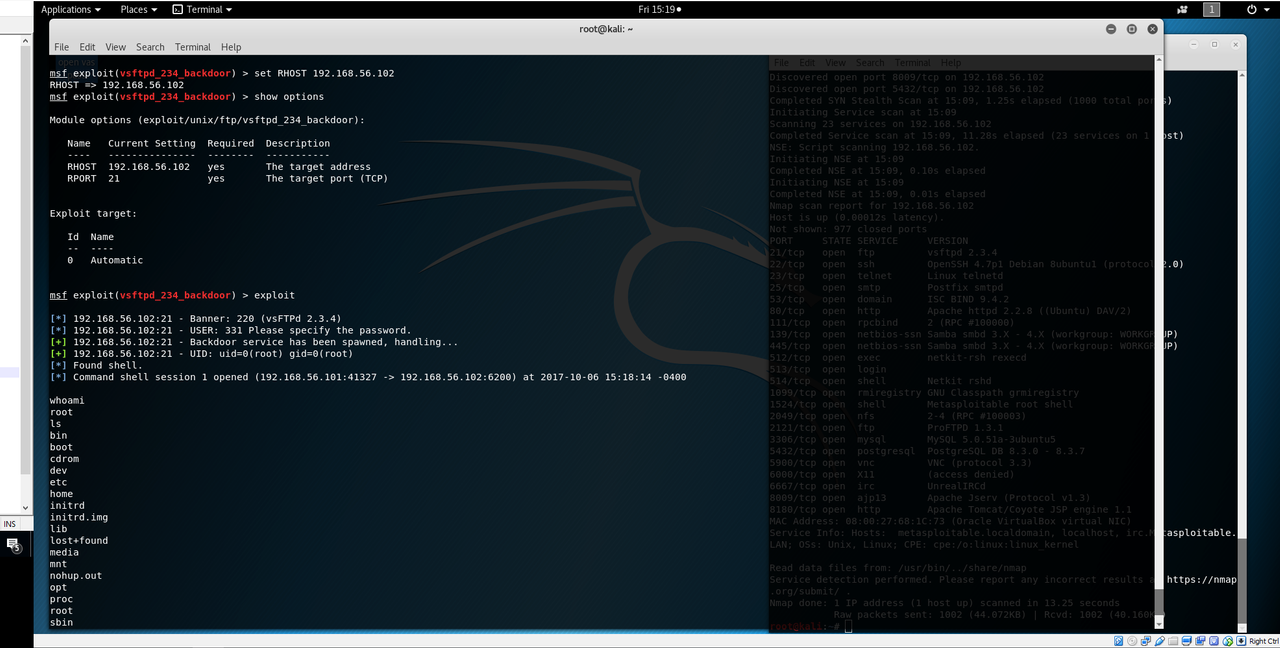Click the INS indicator in the left status bar
The width and height of the screenshot is (1280, 648).
tap(10, 524)
